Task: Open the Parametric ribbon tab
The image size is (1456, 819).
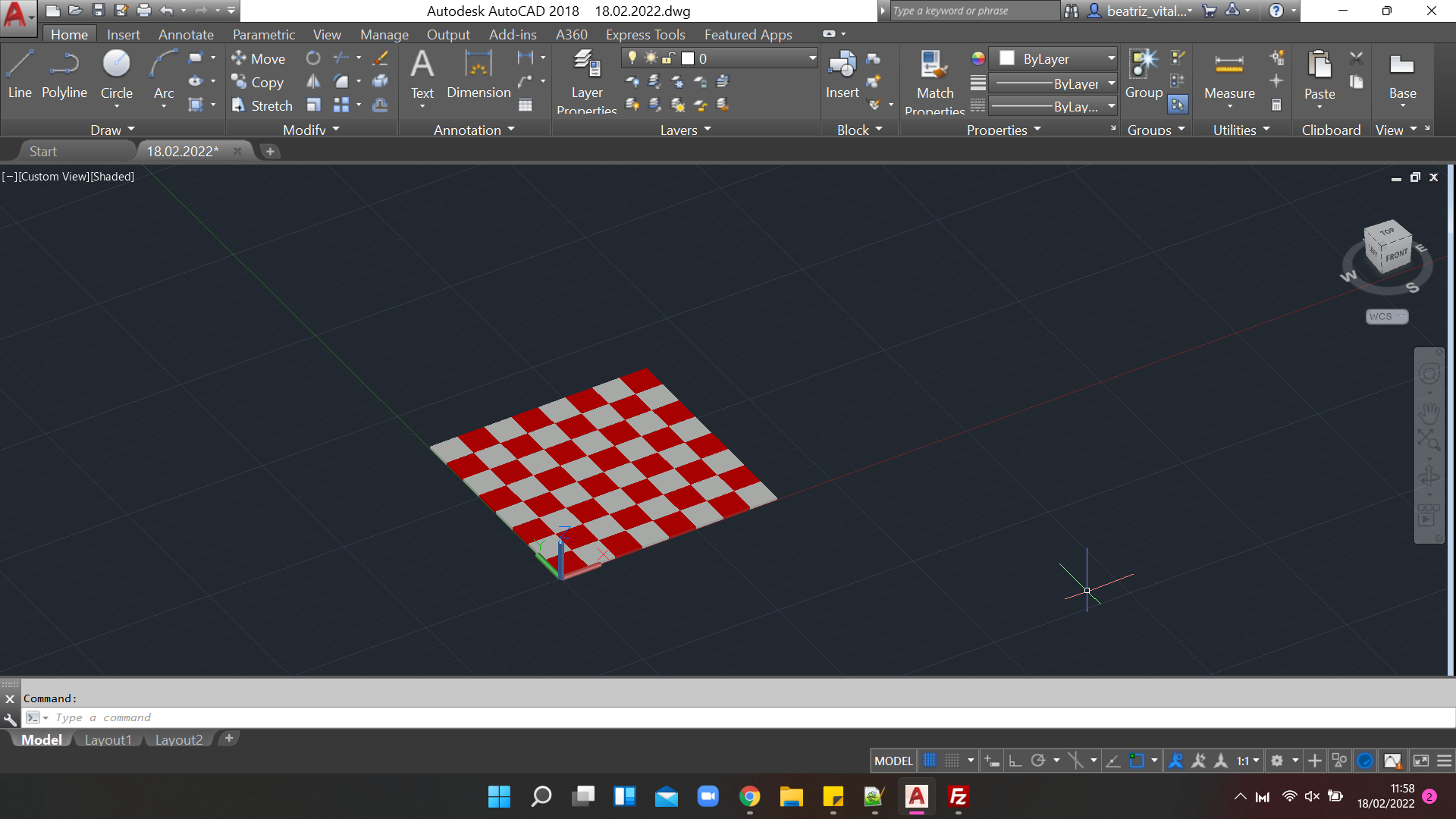Action: (x=263, y=34)
